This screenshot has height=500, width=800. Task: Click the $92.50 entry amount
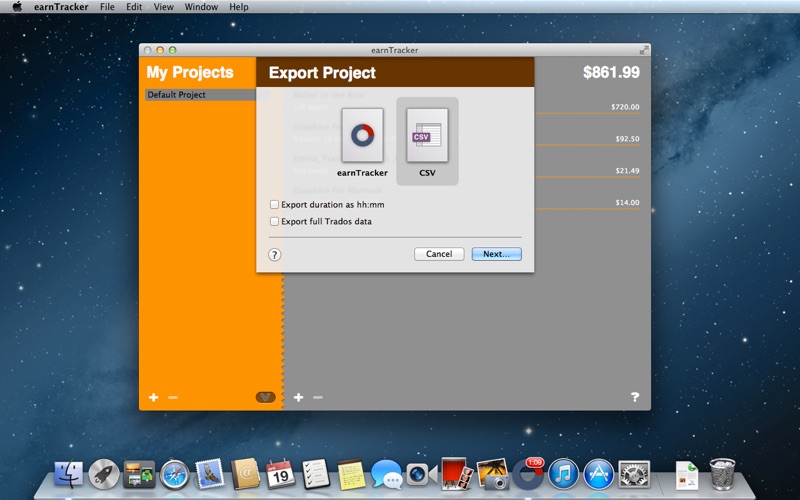coord(627,139)
